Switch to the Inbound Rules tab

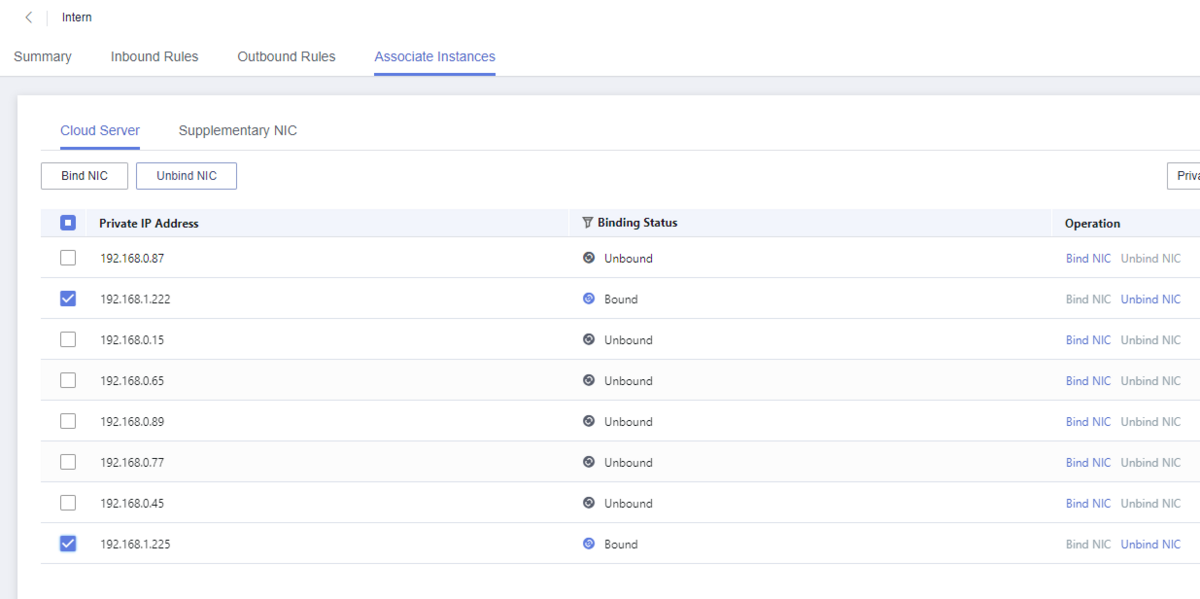(x=154, y=57)
